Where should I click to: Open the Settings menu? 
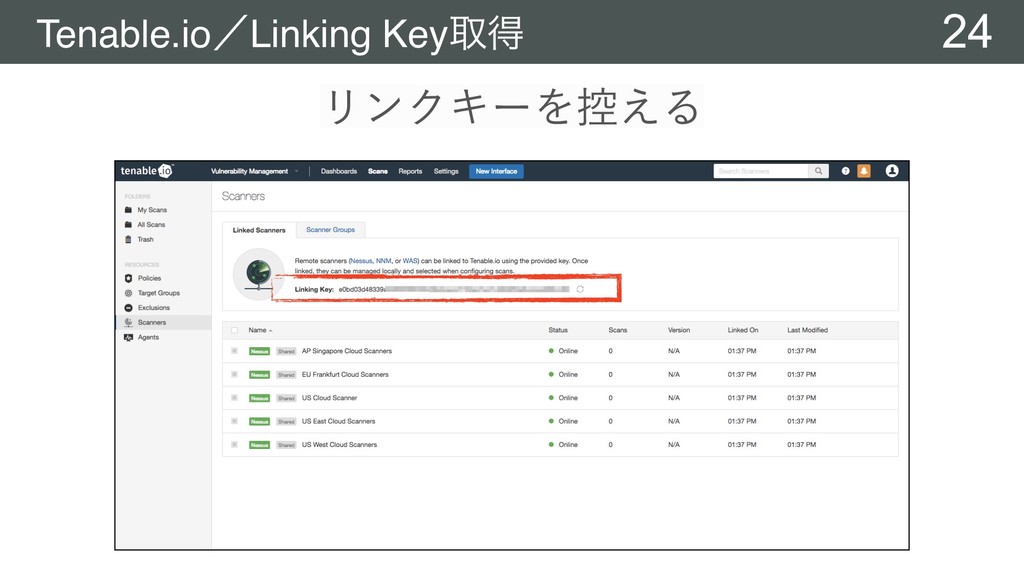446,171
